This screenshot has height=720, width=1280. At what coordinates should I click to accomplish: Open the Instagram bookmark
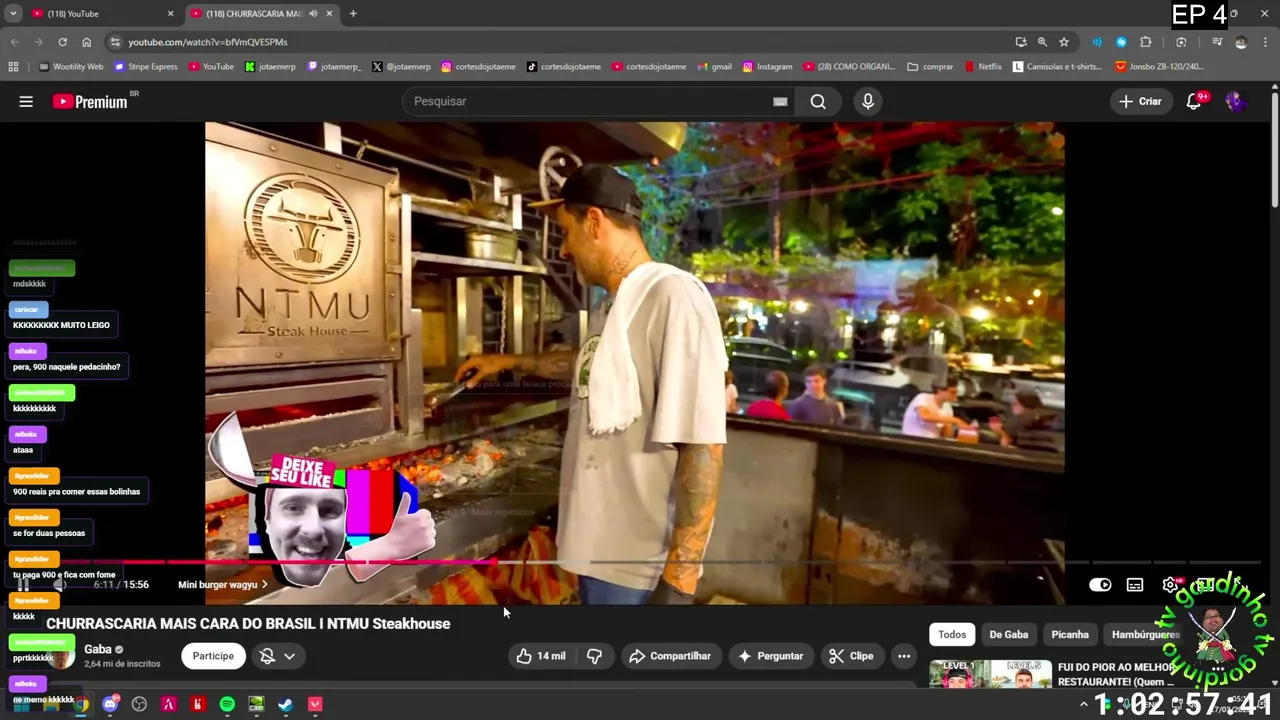[x=767, y=67]
